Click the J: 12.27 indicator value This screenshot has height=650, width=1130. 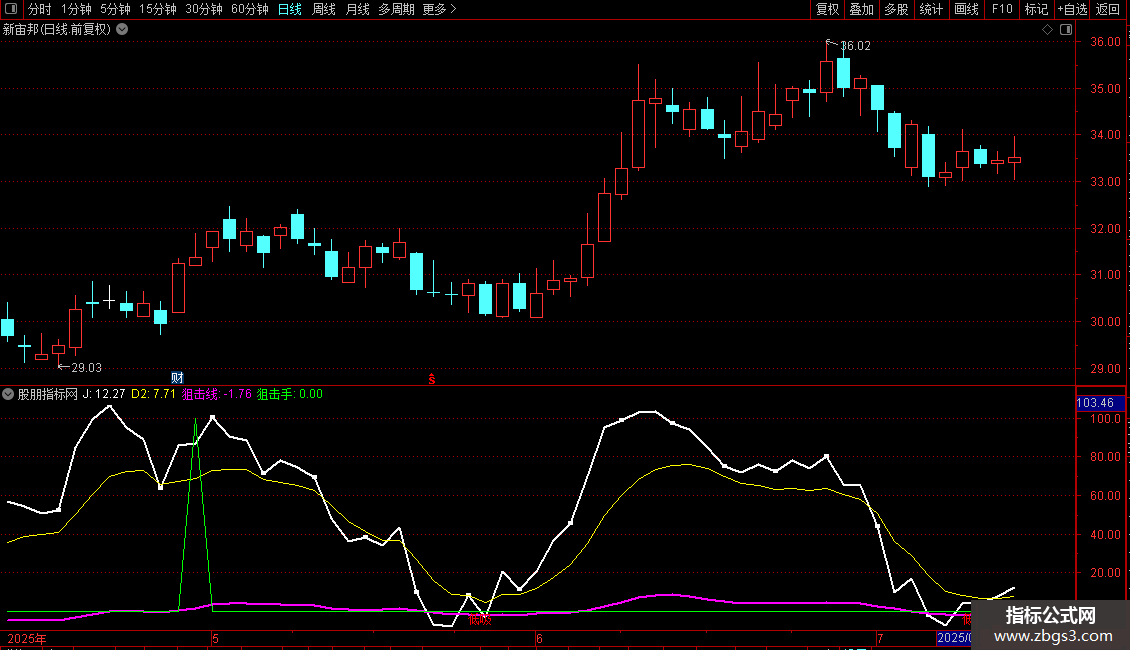click(104, 394)
